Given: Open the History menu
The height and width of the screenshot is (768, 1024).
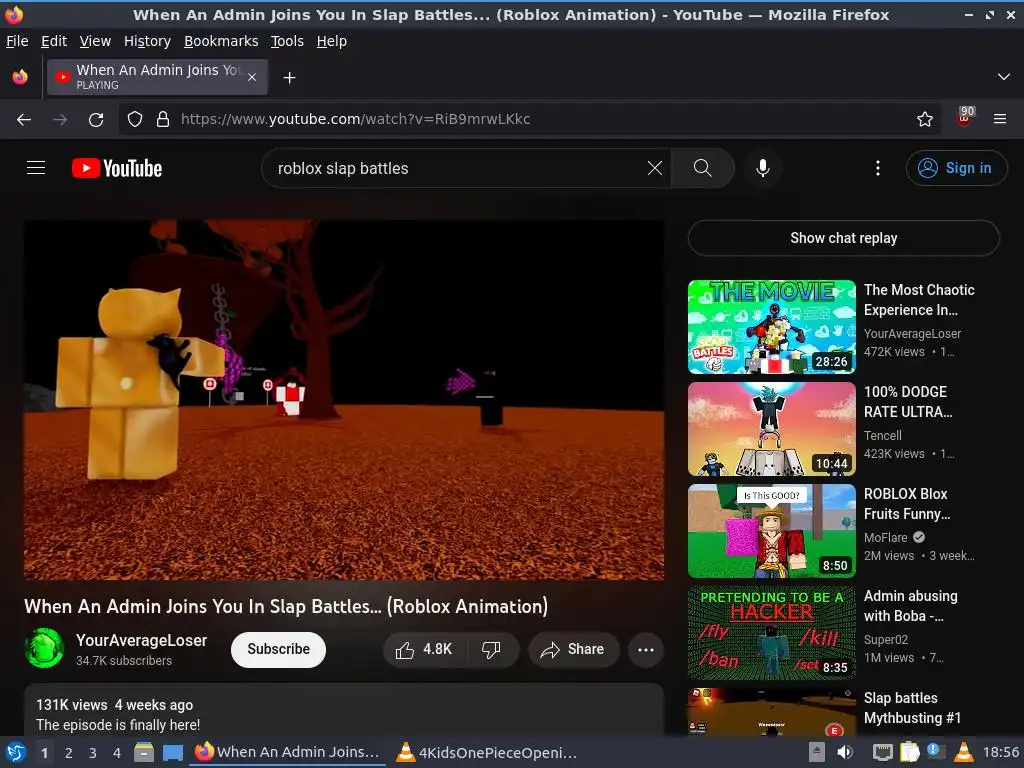Looking at the screenshot, I should coord(148,41).
